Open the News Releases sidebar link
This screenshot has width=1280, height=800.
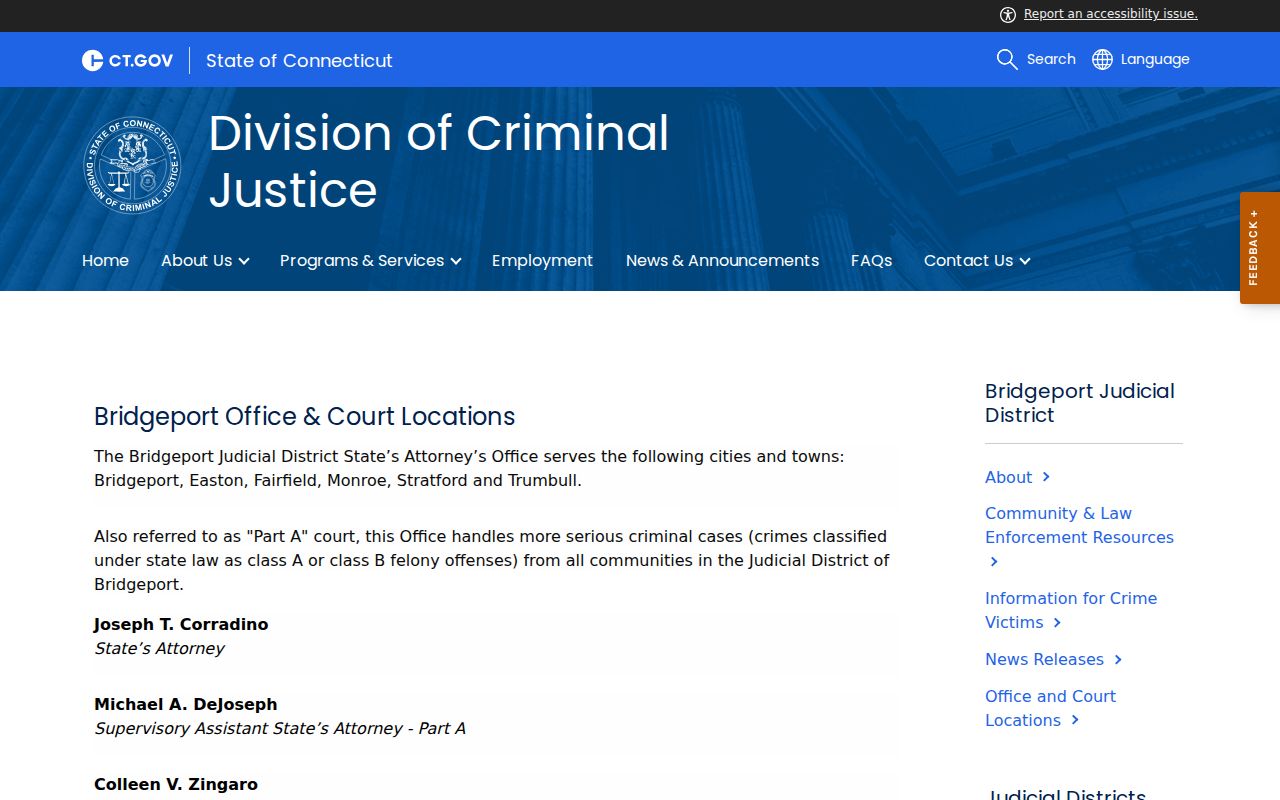tap(1044, 659)
